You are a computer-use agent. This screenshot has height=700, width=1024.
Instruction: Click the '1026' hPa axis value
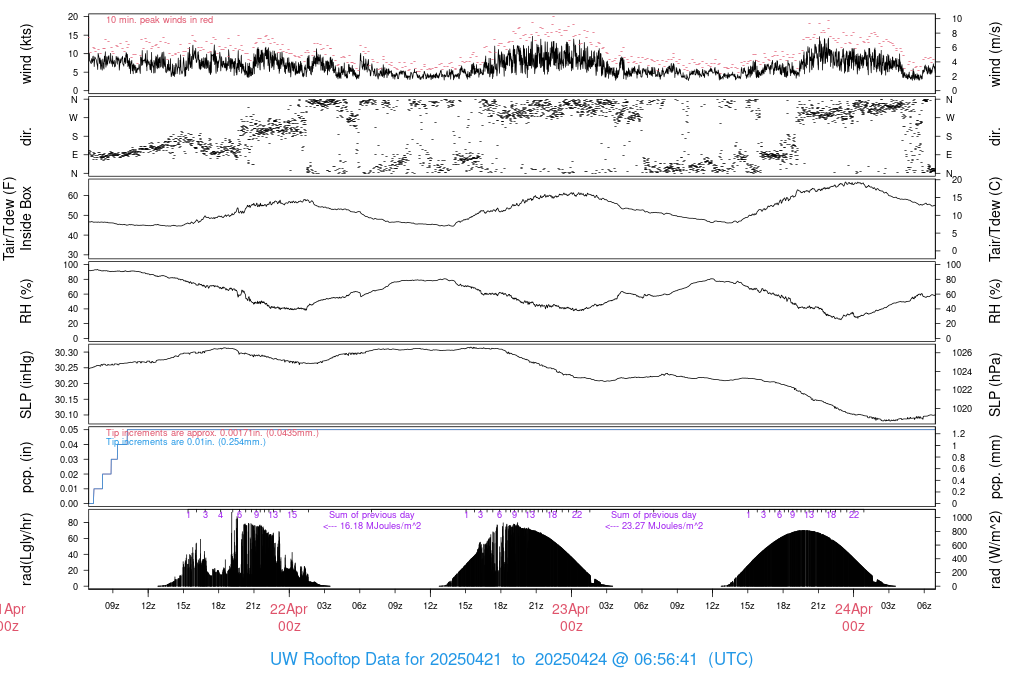962,353
